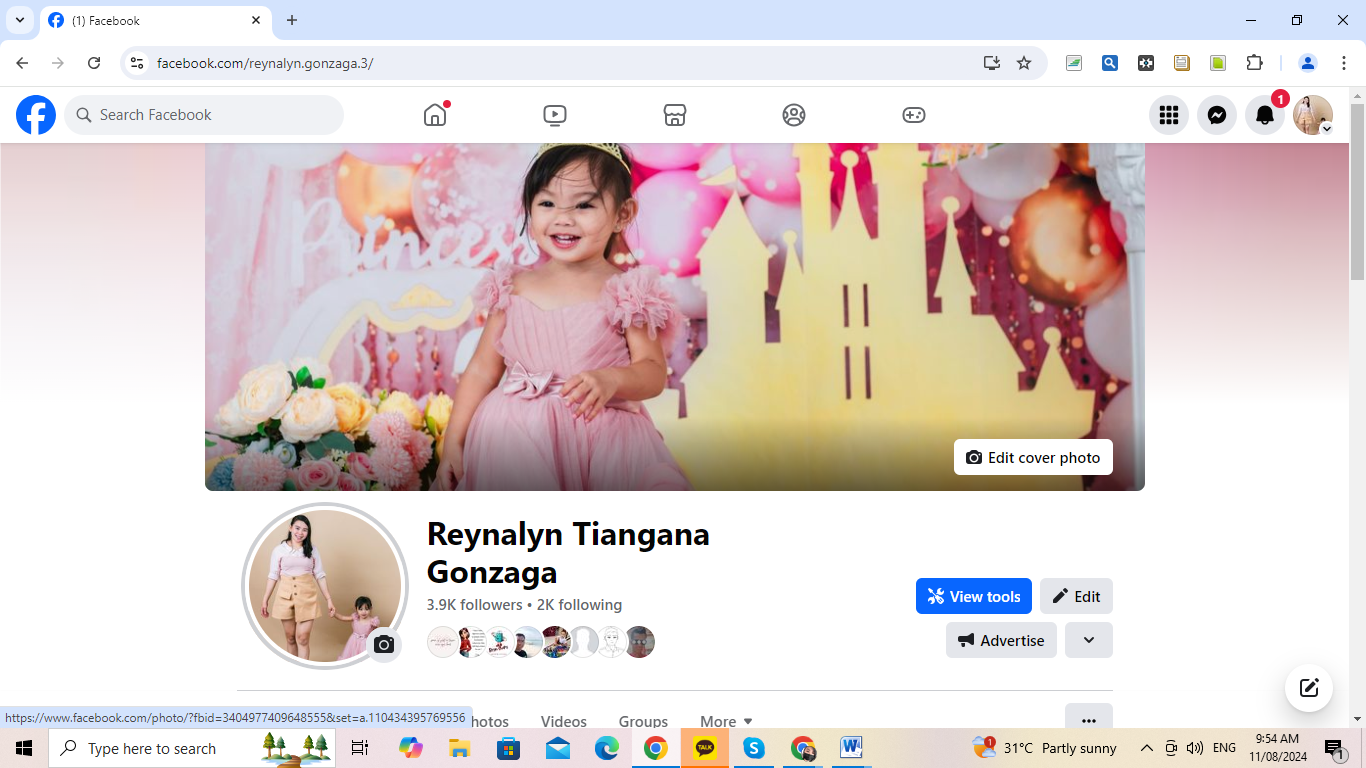
Task: Open the Microsoft Word taskbar icon
Action: 852,748
